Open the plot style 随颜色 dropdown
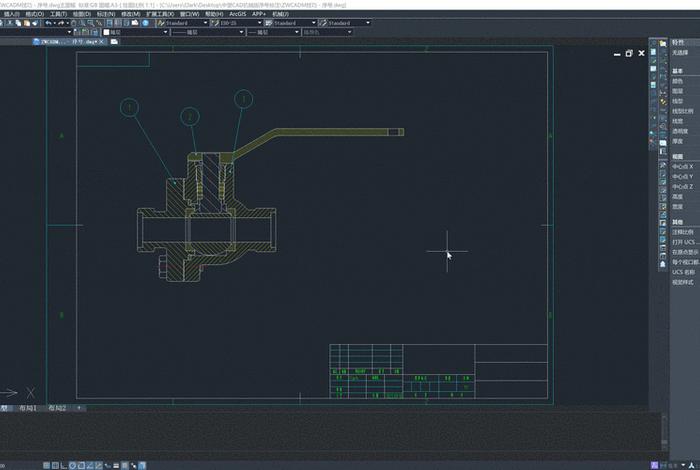Viewport: 700px width, 470px height. pos(327,32)
